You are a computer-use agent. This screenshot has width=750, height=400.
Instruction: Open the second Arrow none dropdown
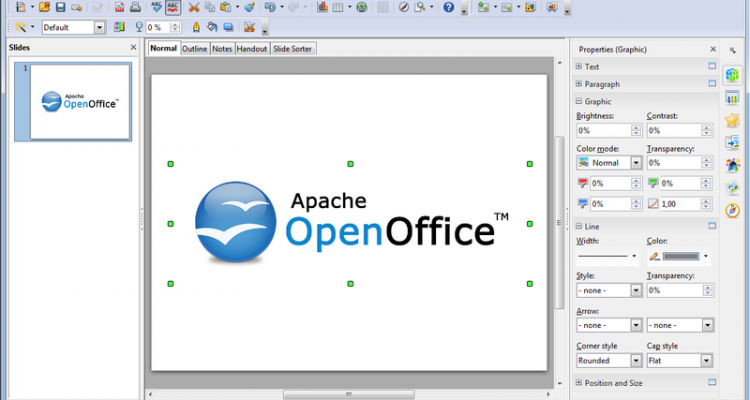click(680, 325)
